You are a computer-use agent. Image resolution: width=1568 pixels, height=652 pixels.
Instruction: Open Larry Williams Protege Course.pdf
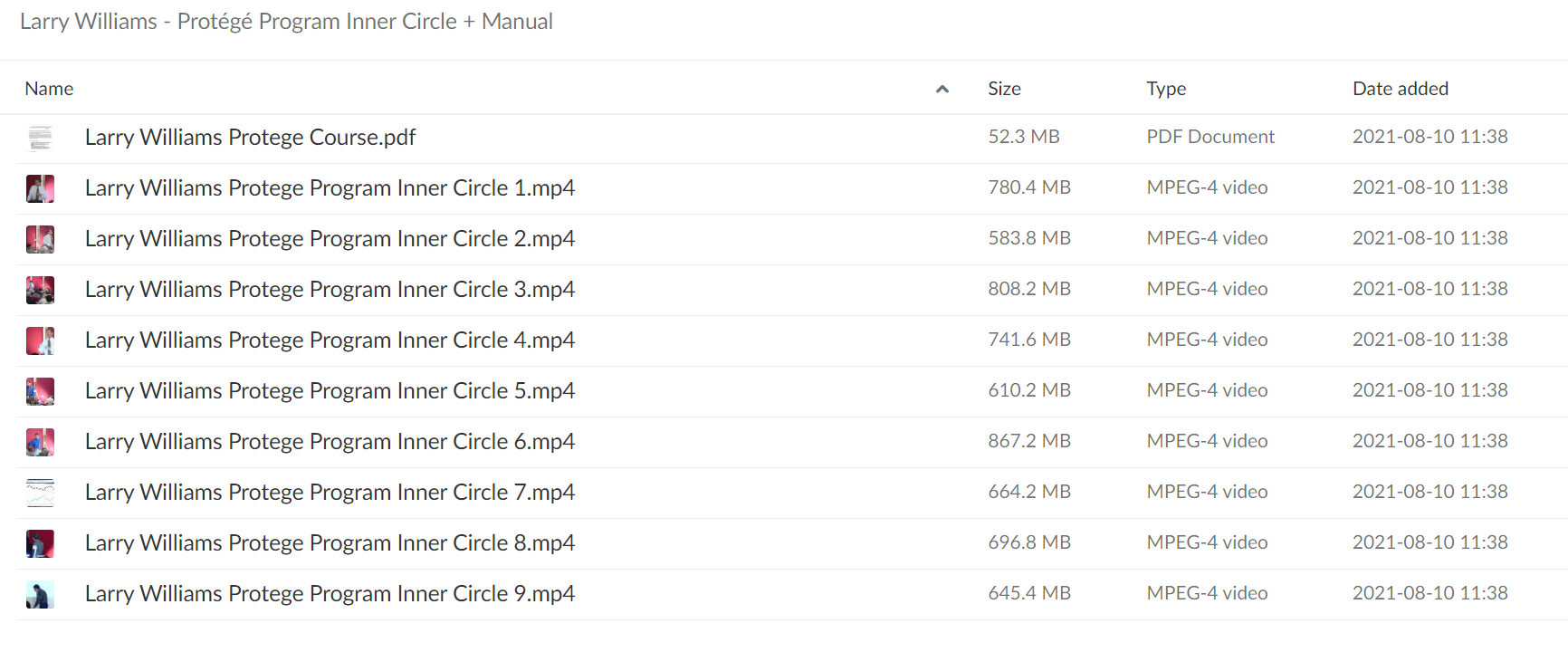(x=250, y=138)
